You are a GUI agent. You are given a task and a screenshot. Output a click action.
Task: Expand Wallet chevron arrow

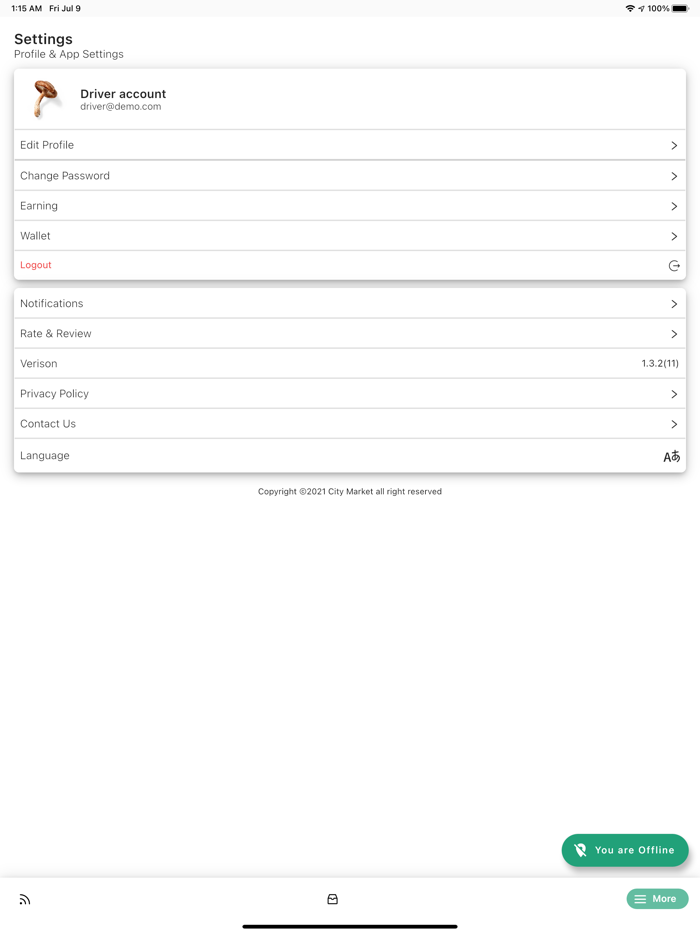click(674, 237)
